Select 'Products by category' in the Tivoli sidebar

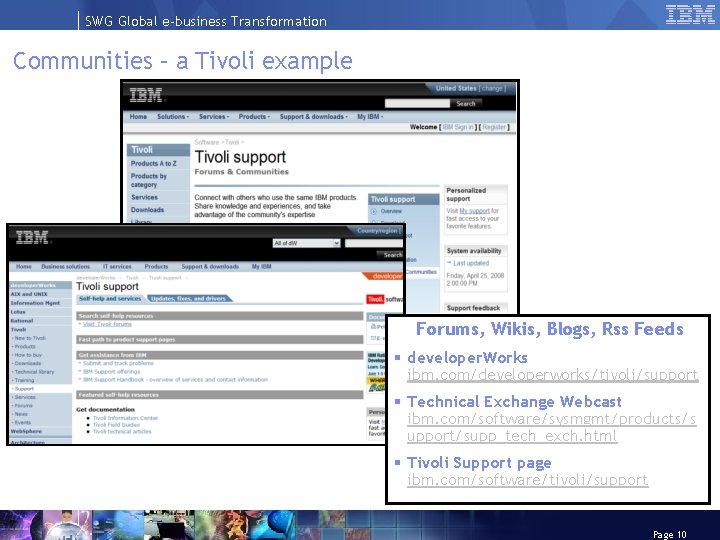149,180
